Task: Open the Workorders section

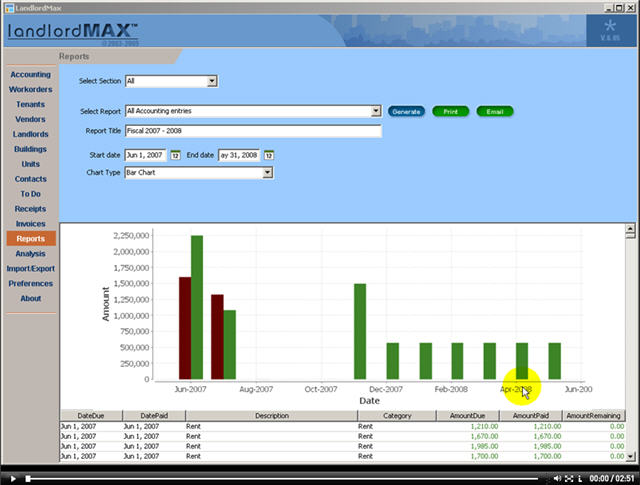Action: 31,89
